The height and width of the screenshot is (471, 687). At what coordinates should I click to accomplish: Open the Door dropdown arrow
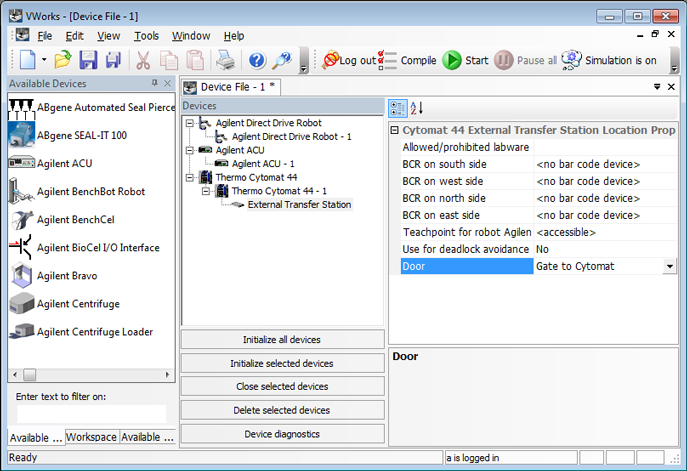point(669,266)
